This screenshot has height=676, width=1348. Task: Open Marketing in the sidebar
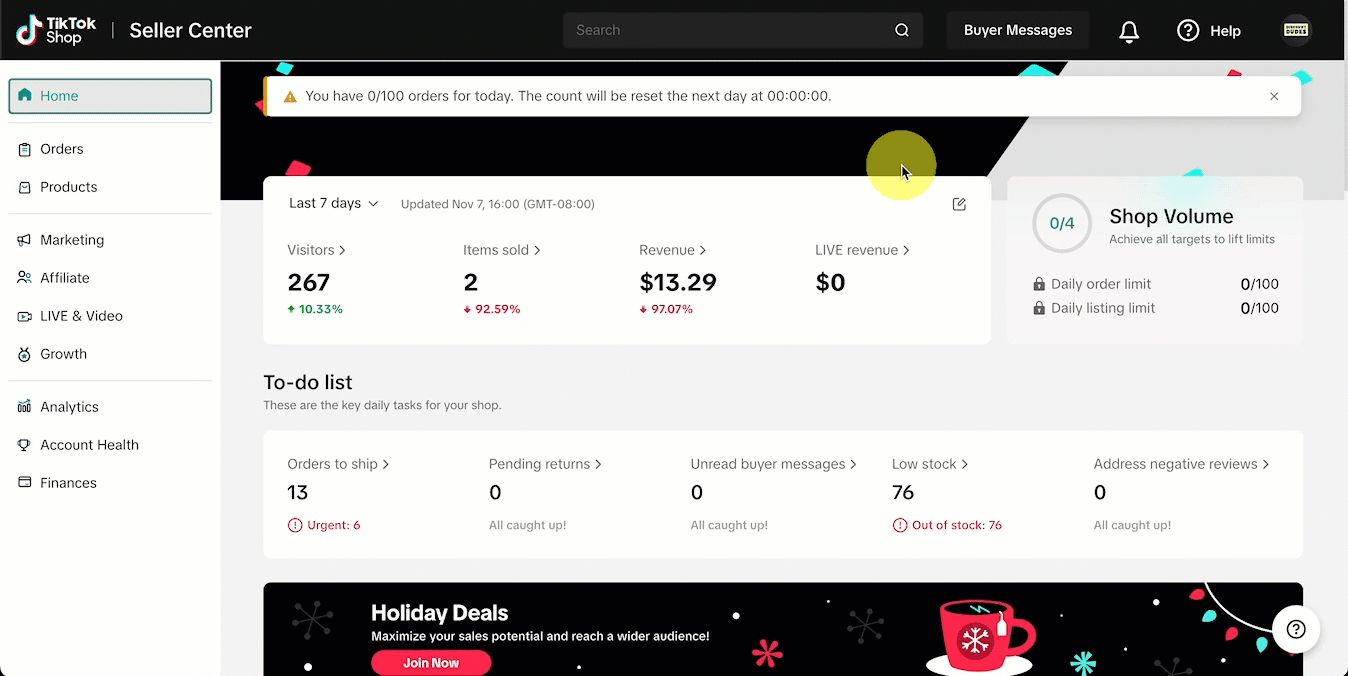pyautogui.click(x=72, y=240)
